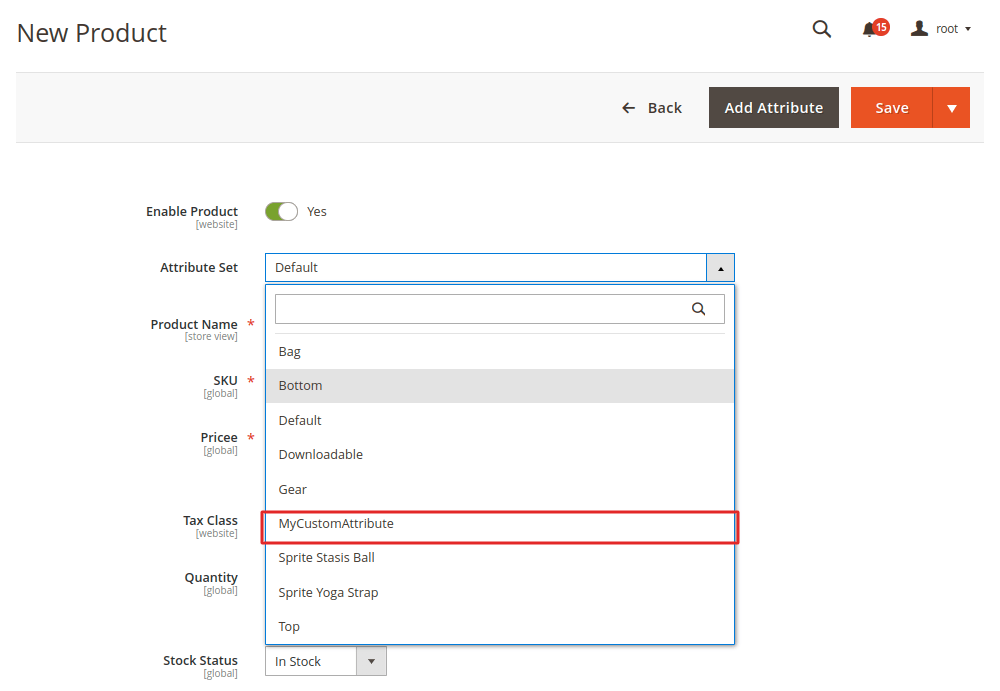Viewport: 1000px width, 691px height.
Task: Open the admin search magnifier icon
Action: 821,29
